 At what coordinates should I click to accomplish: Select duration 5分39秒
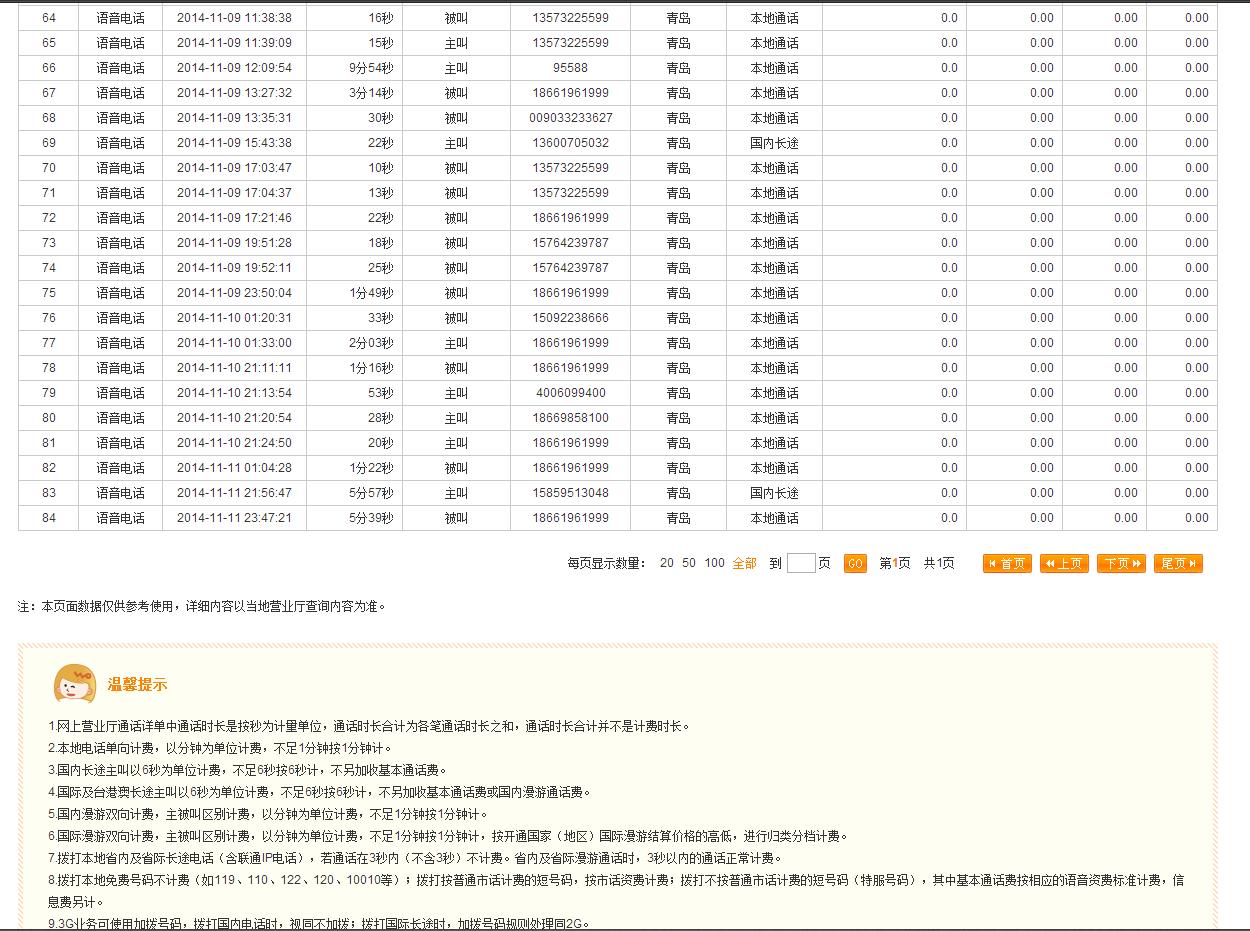point(371,518)
